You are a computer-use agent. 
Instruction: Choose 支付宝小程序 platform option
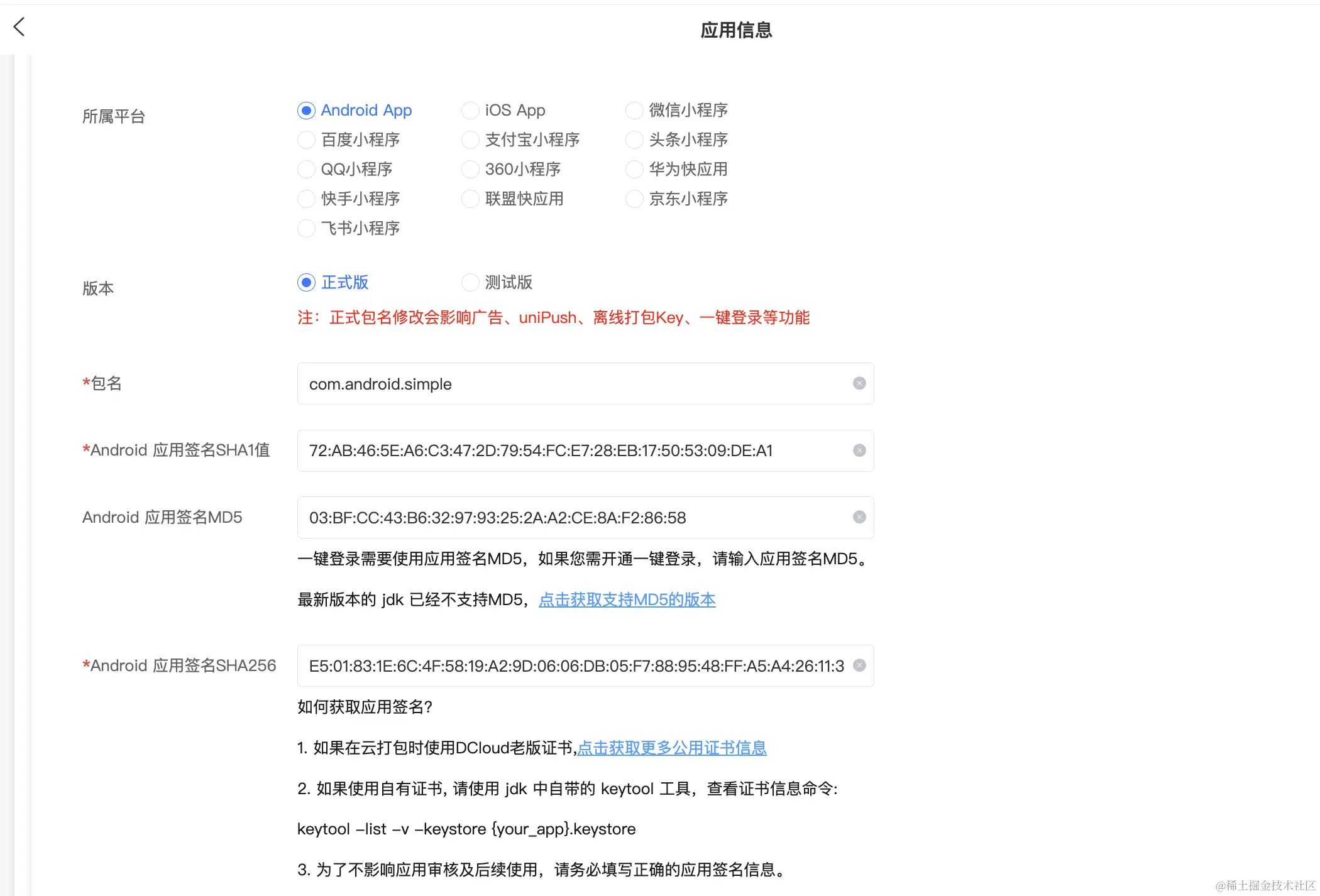coord(470,139)
